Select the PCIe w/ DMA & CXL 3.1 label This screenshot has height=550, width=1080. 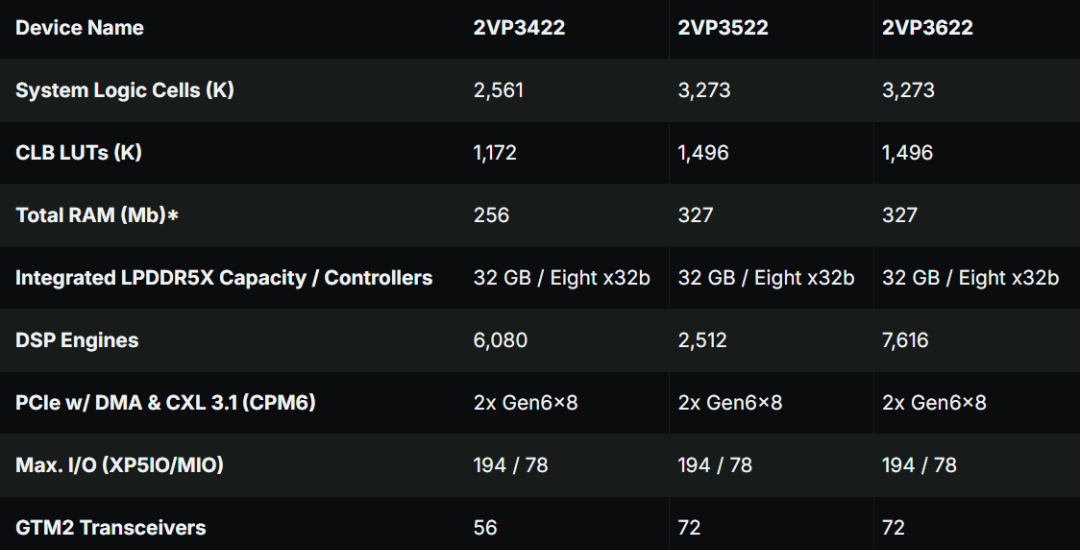pyautogui.click(x=165, y=403)
